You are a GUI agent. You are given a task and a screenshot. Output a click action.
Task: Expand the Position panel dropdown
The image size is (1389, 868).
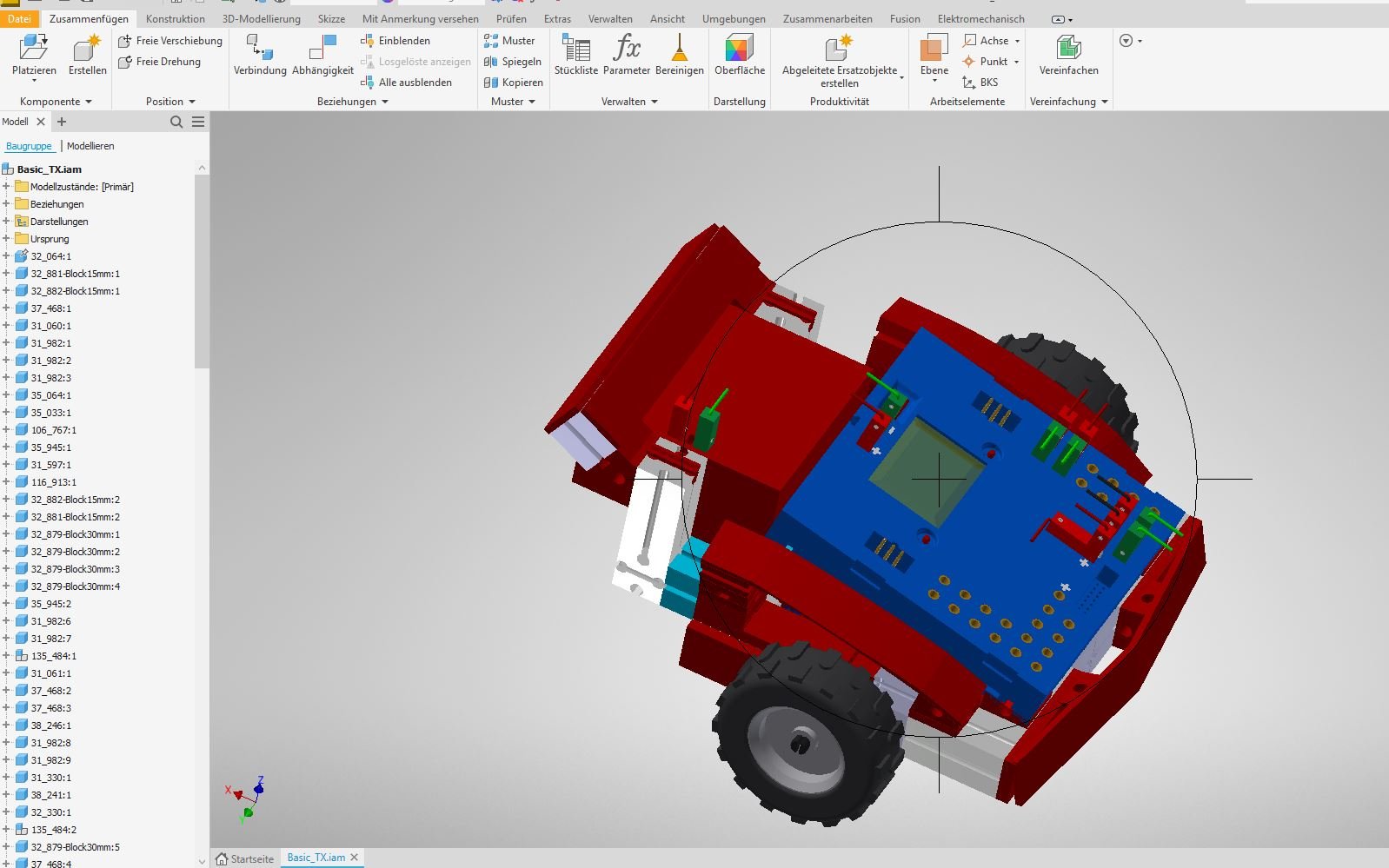tap(192, 102)
